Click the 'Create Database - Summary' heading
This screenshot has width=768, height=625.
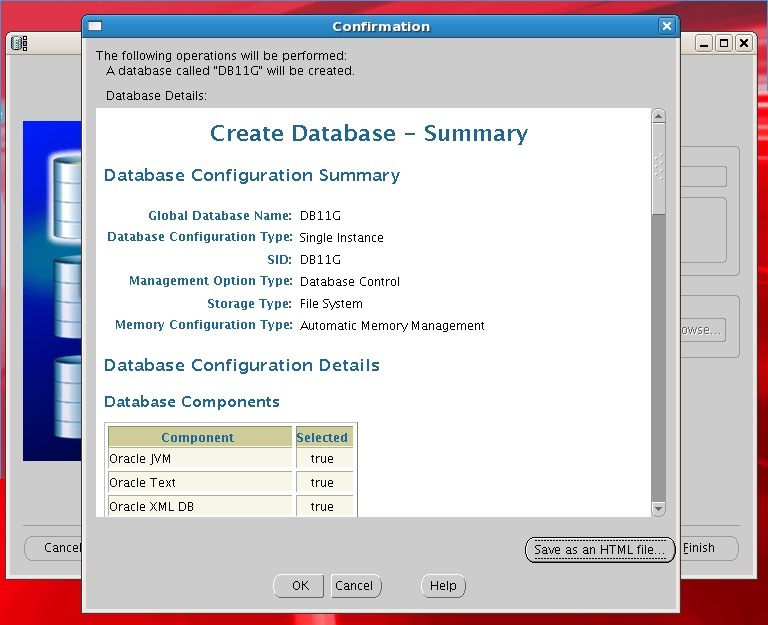[369, 133]
